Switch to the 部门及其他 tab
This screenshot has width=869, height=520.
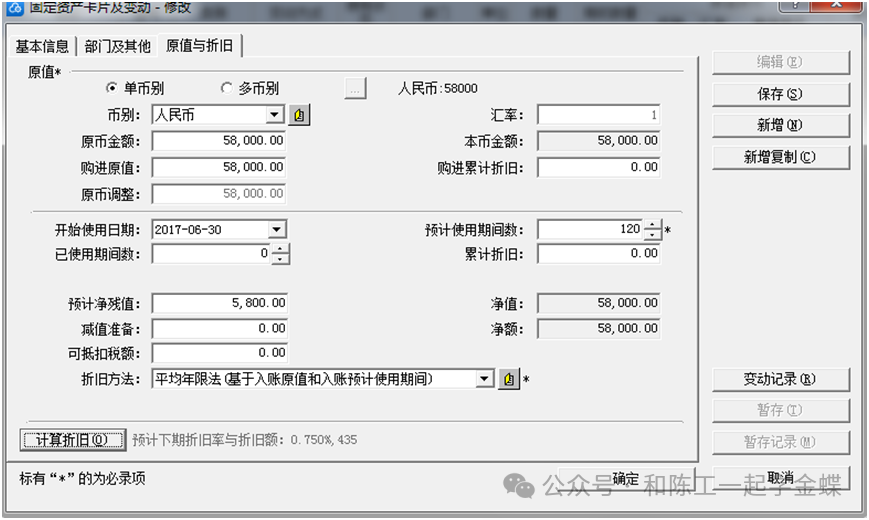point(118,46)
